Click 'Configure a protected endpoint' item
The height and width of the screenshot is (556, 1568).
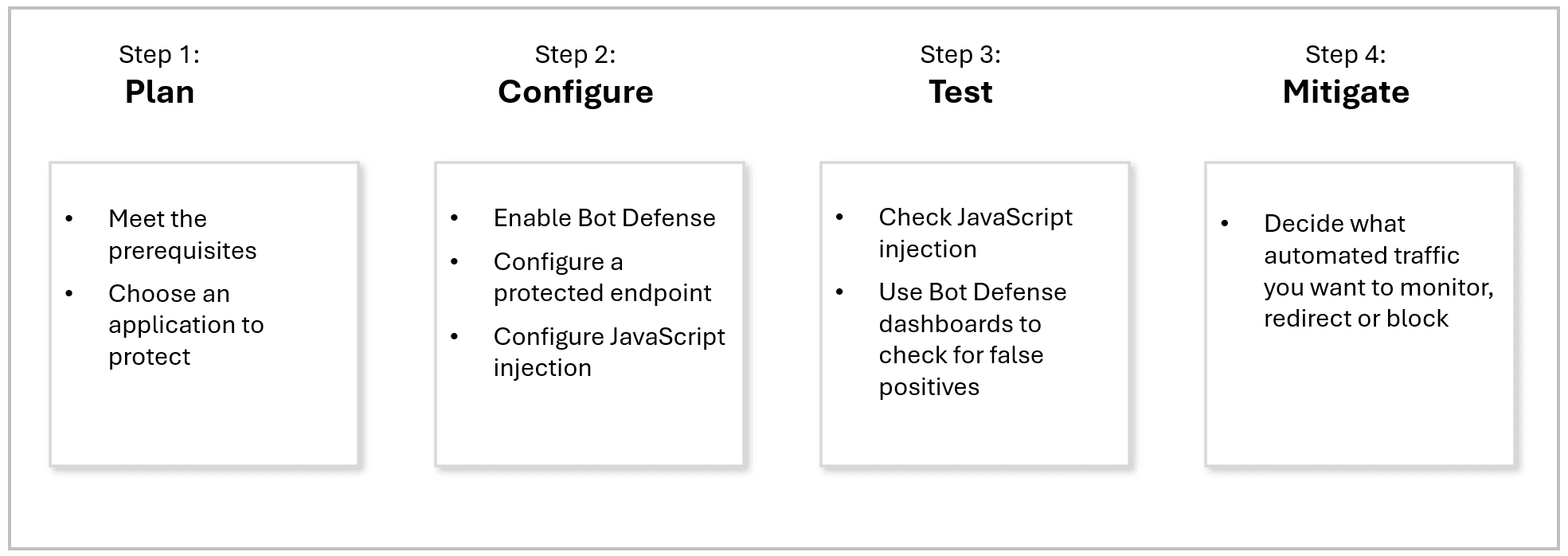601,277
